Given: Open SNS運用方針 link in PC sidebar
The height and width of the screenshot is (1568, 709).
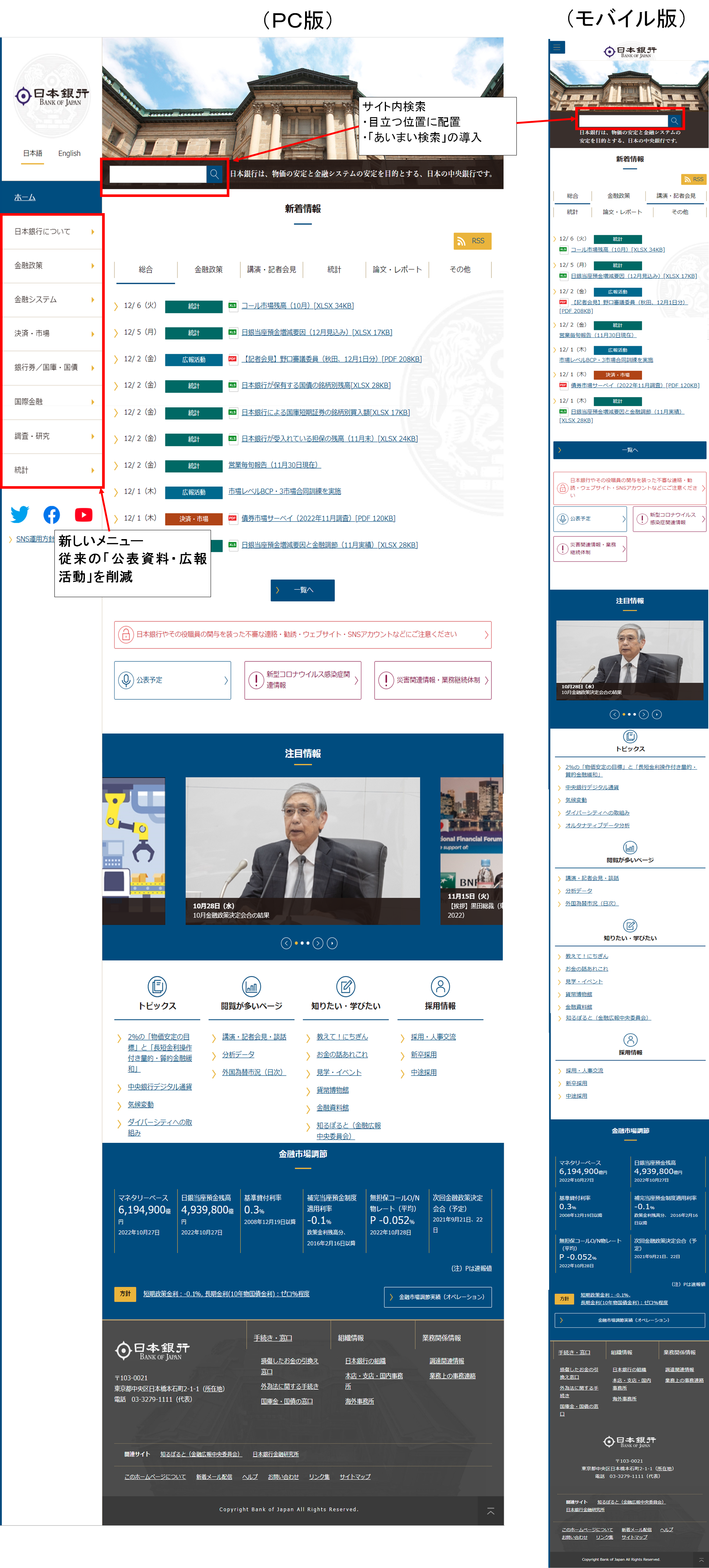Looking at the screenshot, I should (x=35, y=539).
